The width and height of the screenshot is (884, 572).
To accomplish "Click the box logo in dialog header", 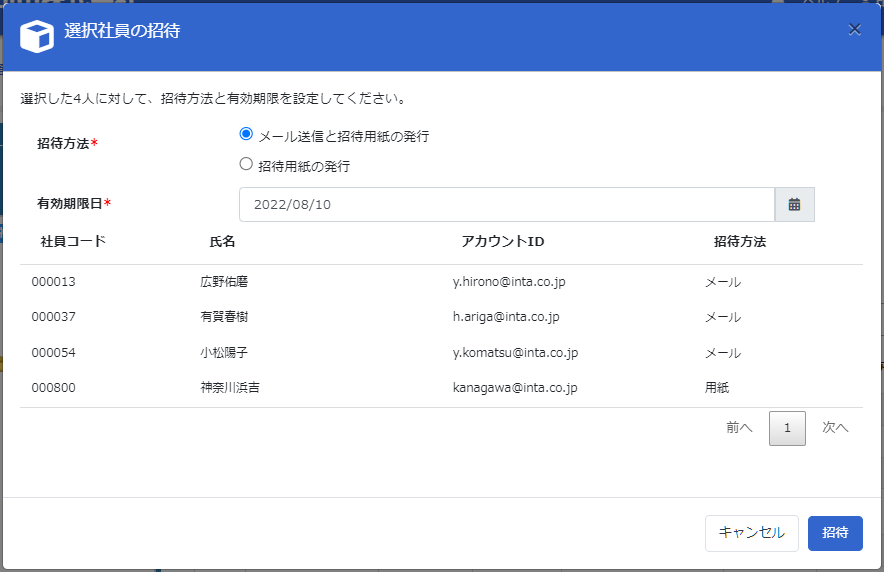I will click(37, 36).
